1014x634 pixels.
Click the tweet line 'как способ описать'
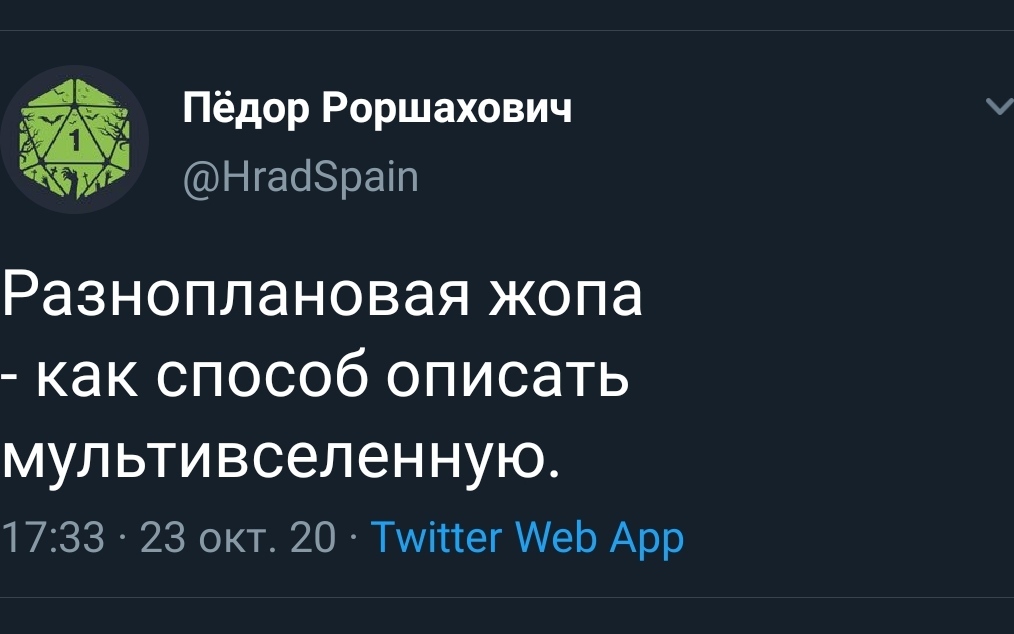[x=329, y=378]
